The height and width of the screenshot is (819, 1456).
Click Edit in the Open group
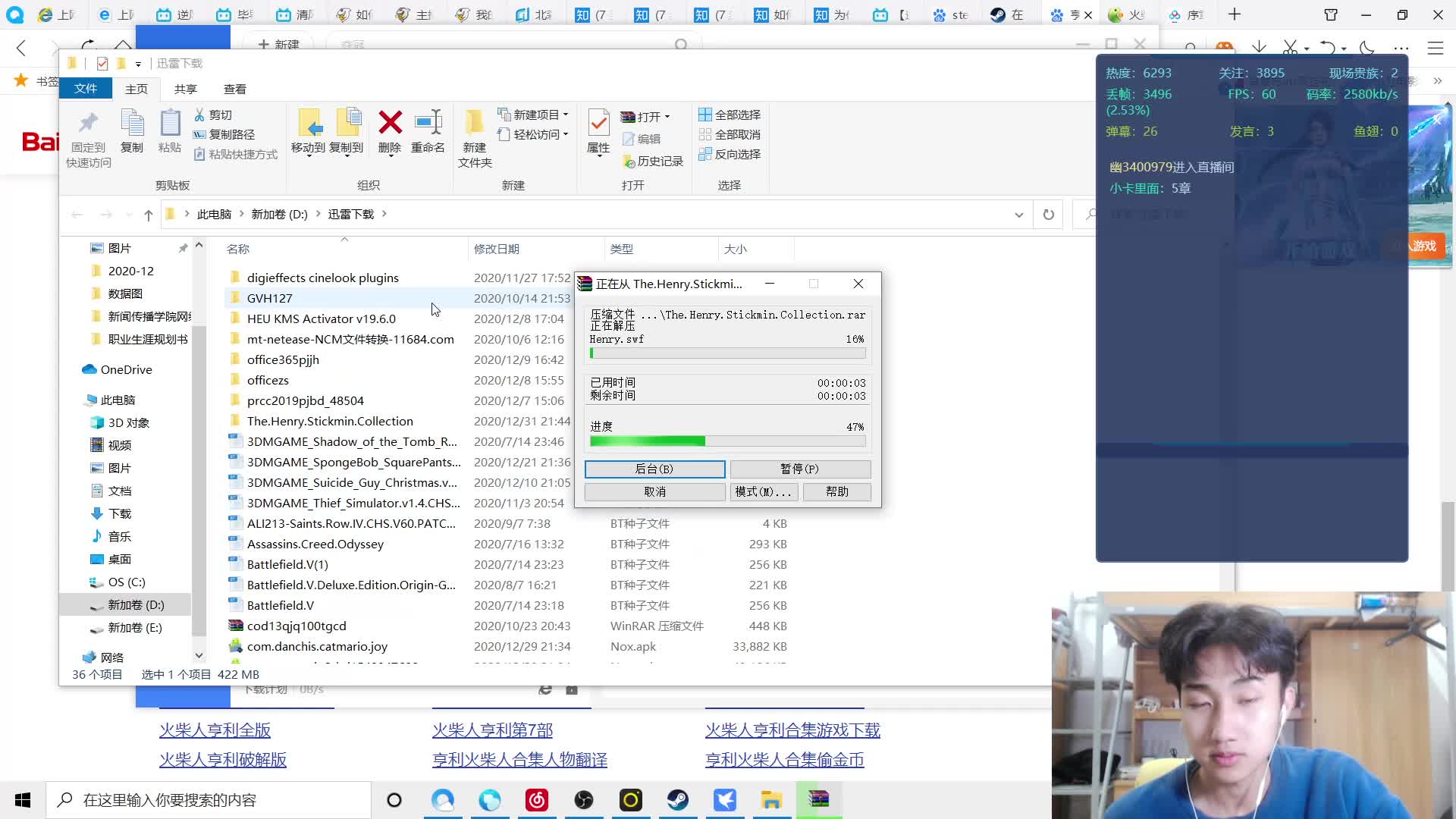[x=642, y=139]
